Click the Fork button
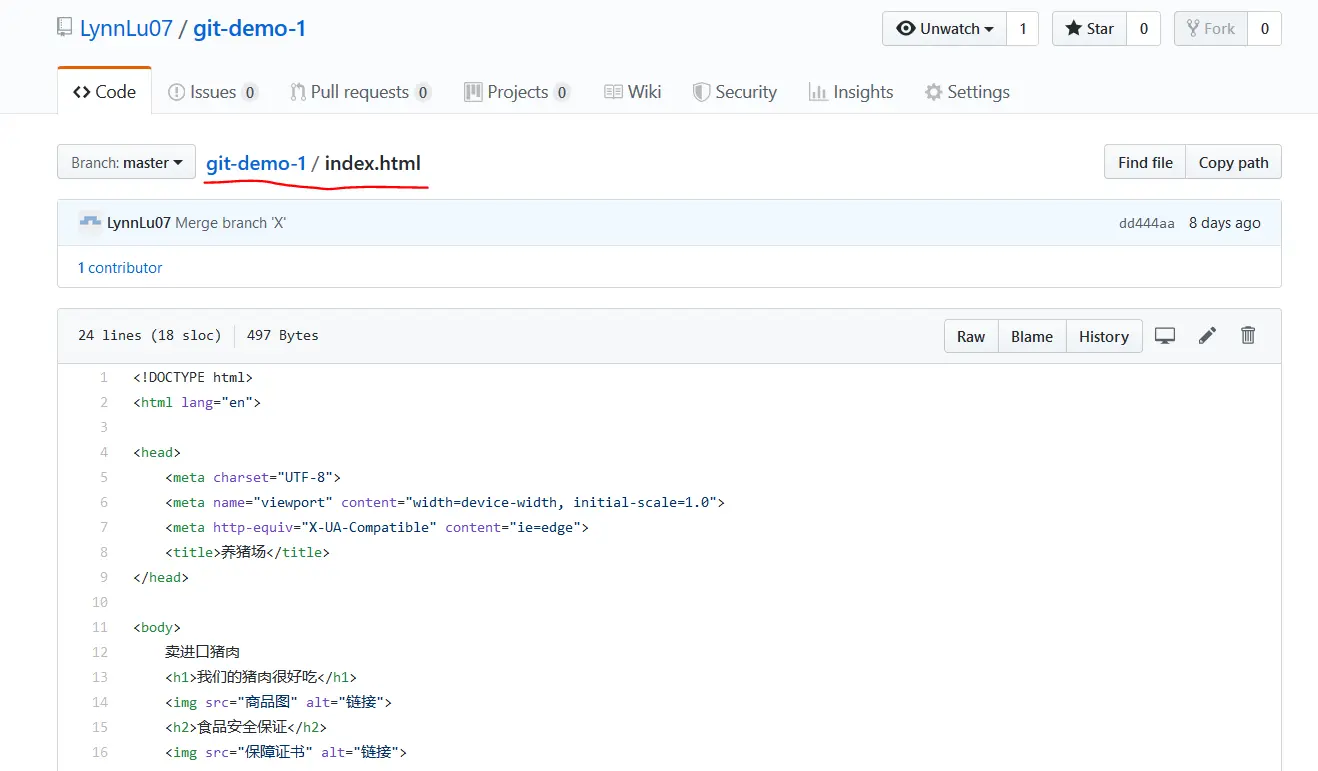Viewport: 1318px width, 771px height. pos(1210,28)
